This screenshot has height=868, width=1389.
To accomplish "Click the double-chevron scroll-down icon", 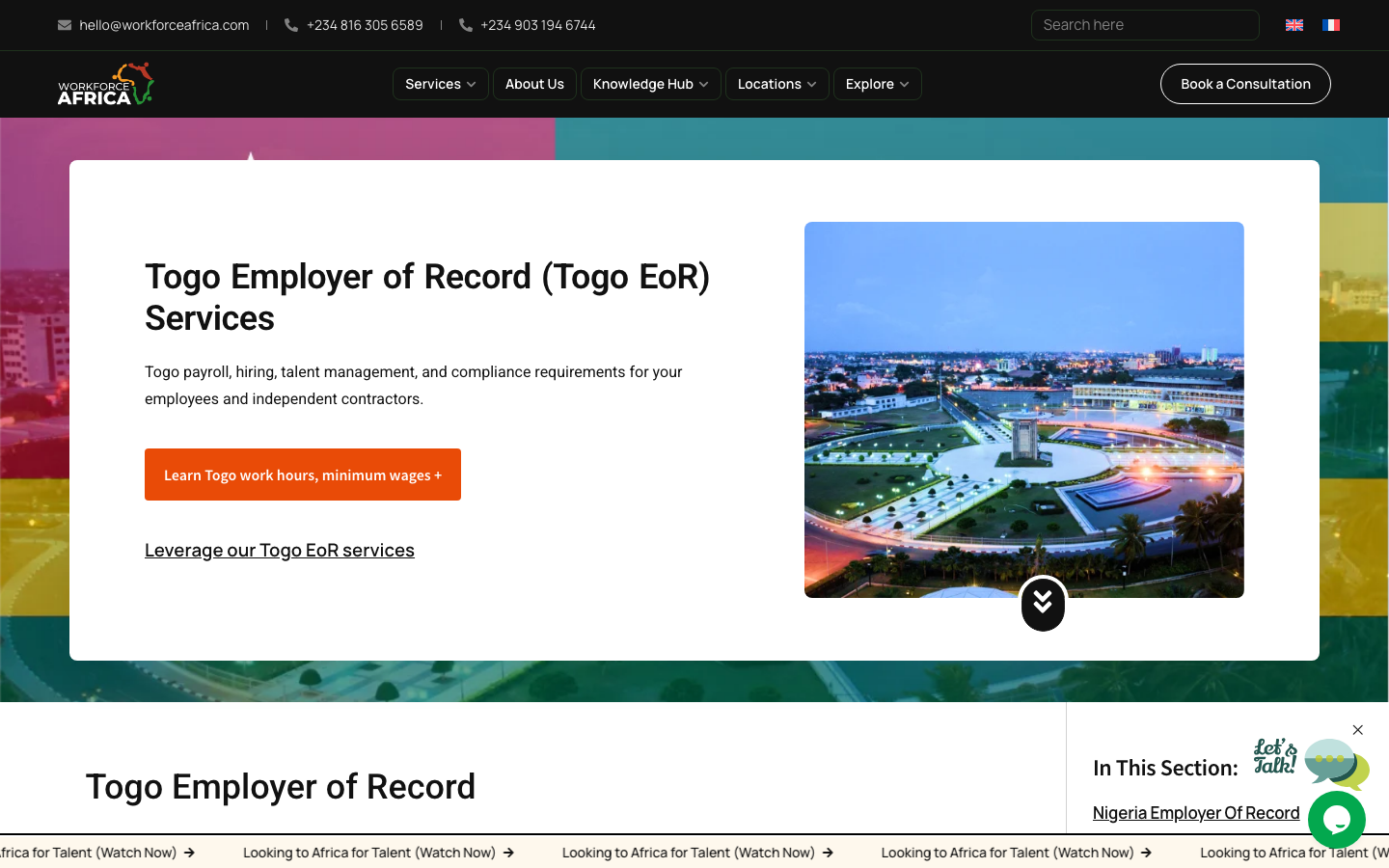I will (x=1043, y=604).
